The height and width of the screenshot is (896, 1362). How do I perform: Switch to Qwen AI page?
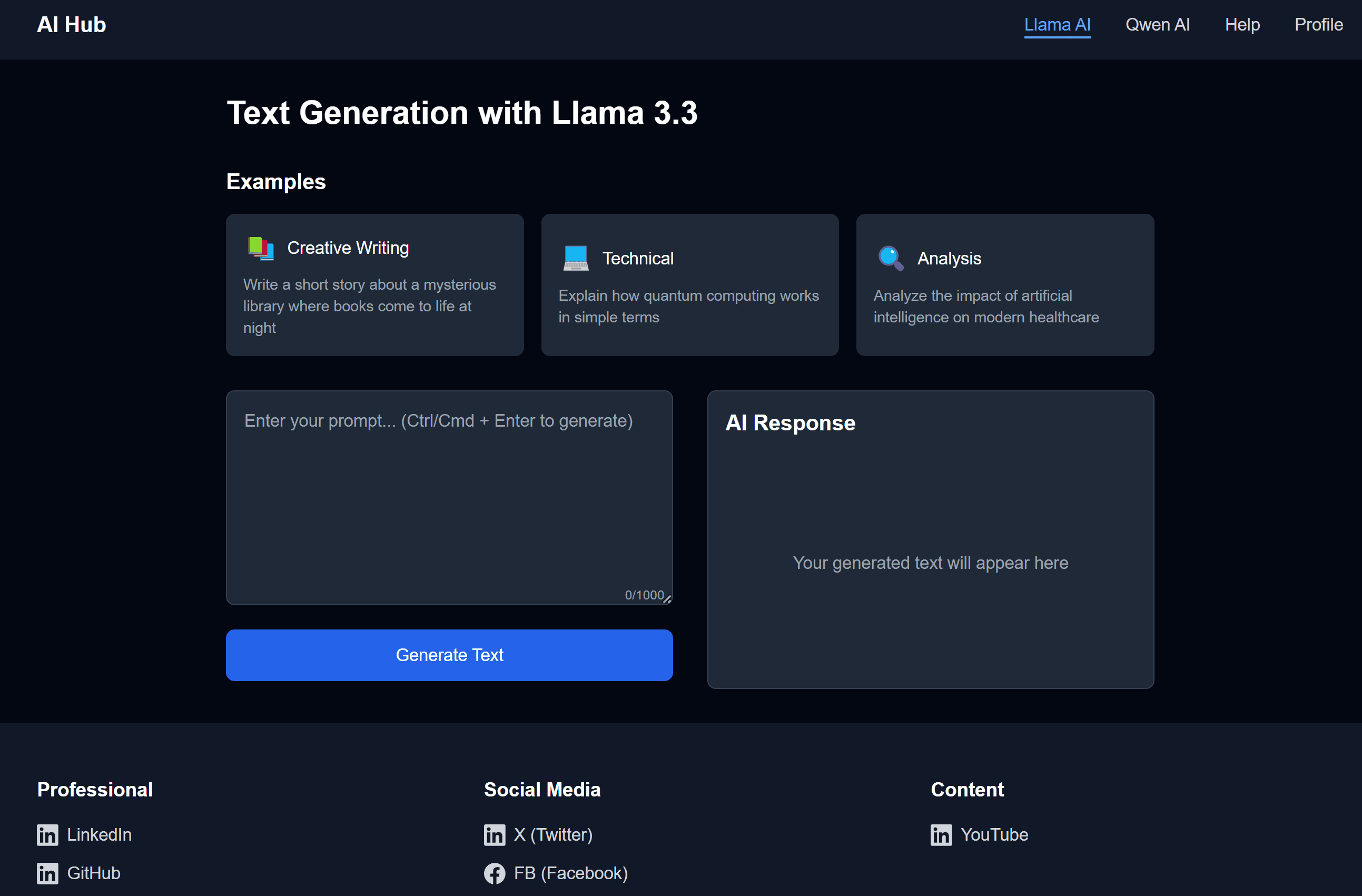point(1157,25)
